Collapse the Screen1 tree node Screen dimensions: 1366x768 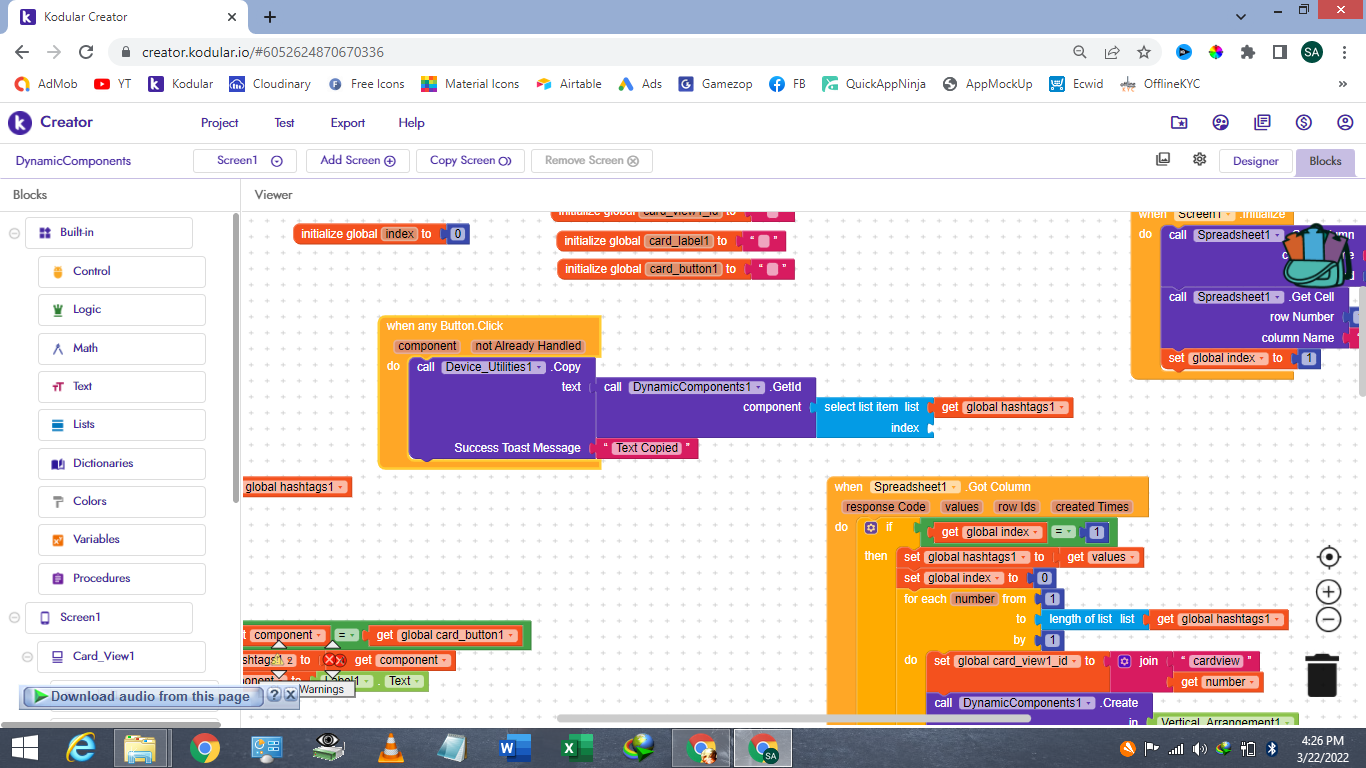point(14,618)
